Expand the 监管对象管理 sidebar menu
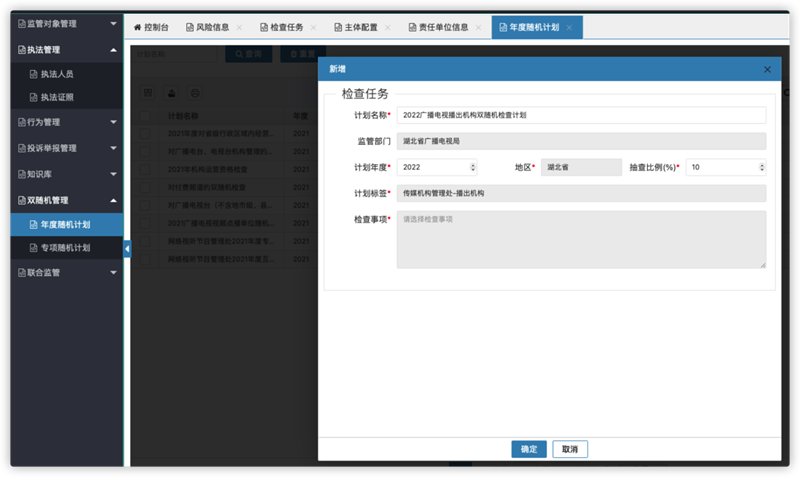This screenshot has height=477, width=800. pyautogui.click(x=113, y=23)
